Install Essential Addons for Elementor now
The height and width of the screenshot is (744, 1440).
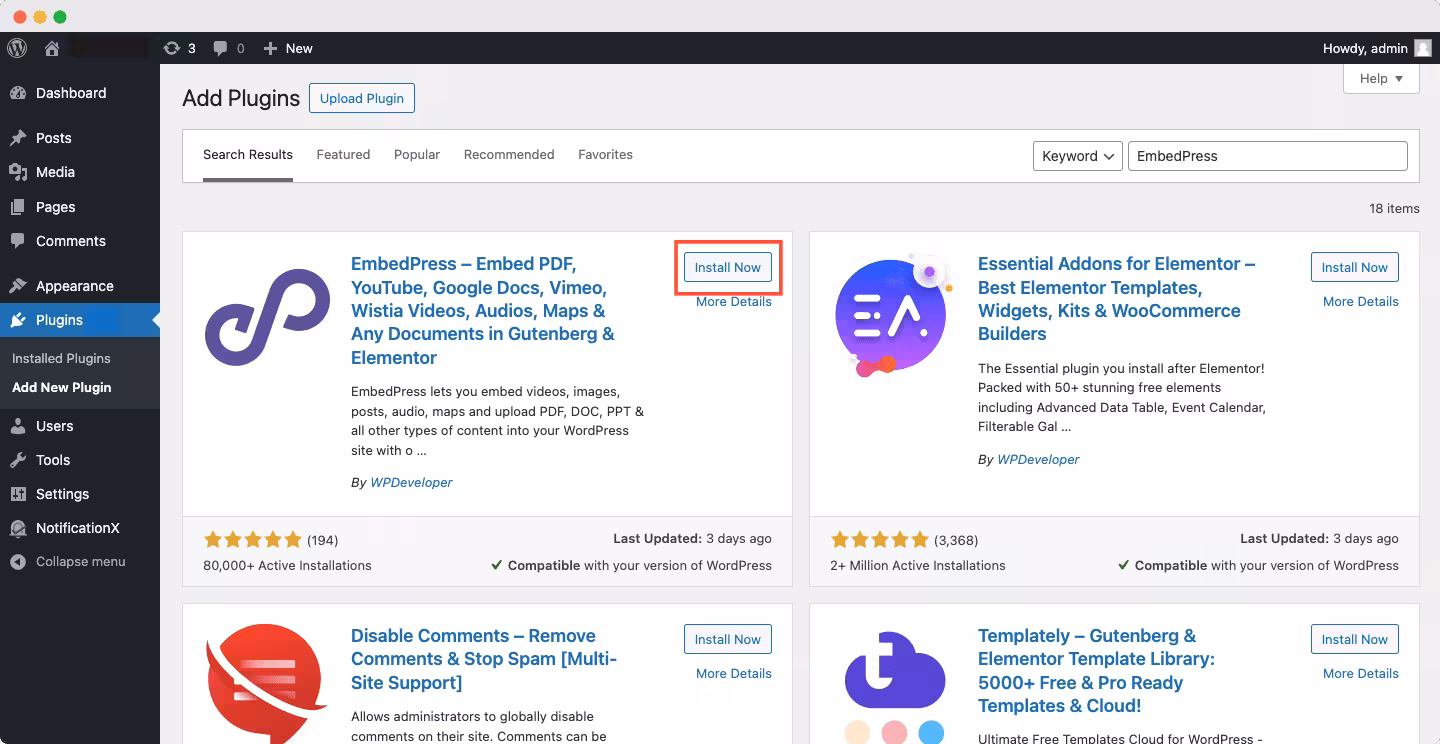click(x=1355, y=267)
